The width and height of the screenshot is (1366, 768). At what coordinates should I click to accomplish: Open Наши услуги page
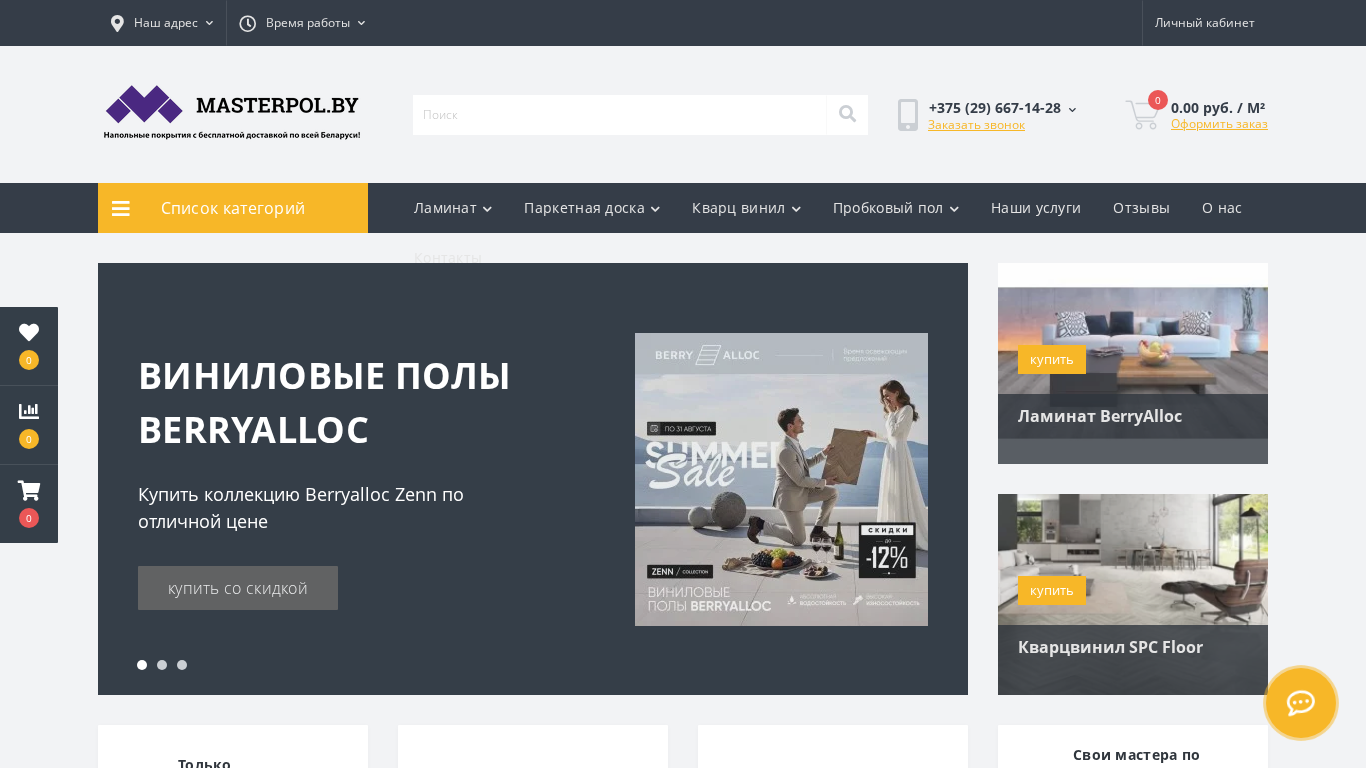point(1036,208)
